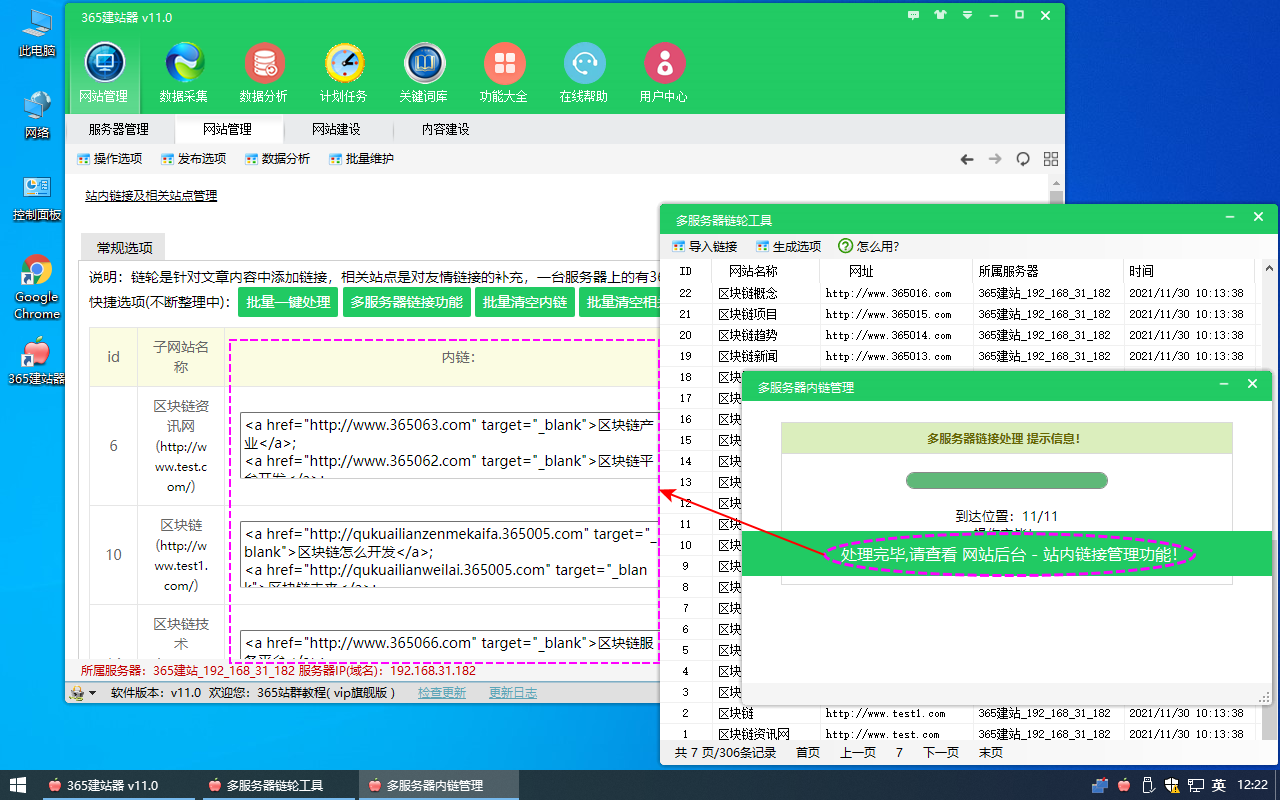
Task: Open the 365建站器 desktop shortcut
Action: 37,362
